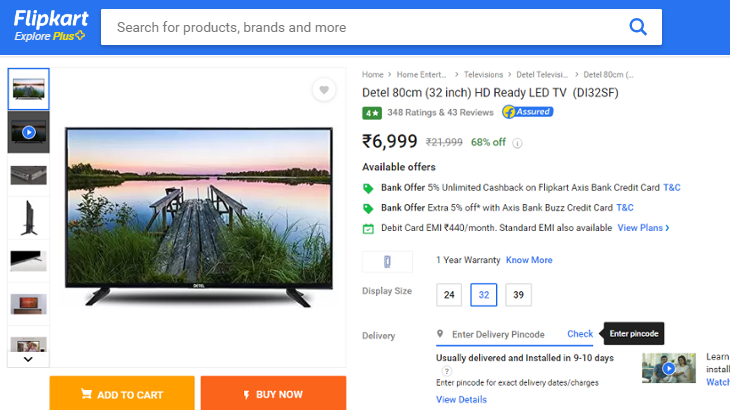Click the ADD TO CART button
The height and width of the screenshot is (410, 730).
[x=122, y=394]
